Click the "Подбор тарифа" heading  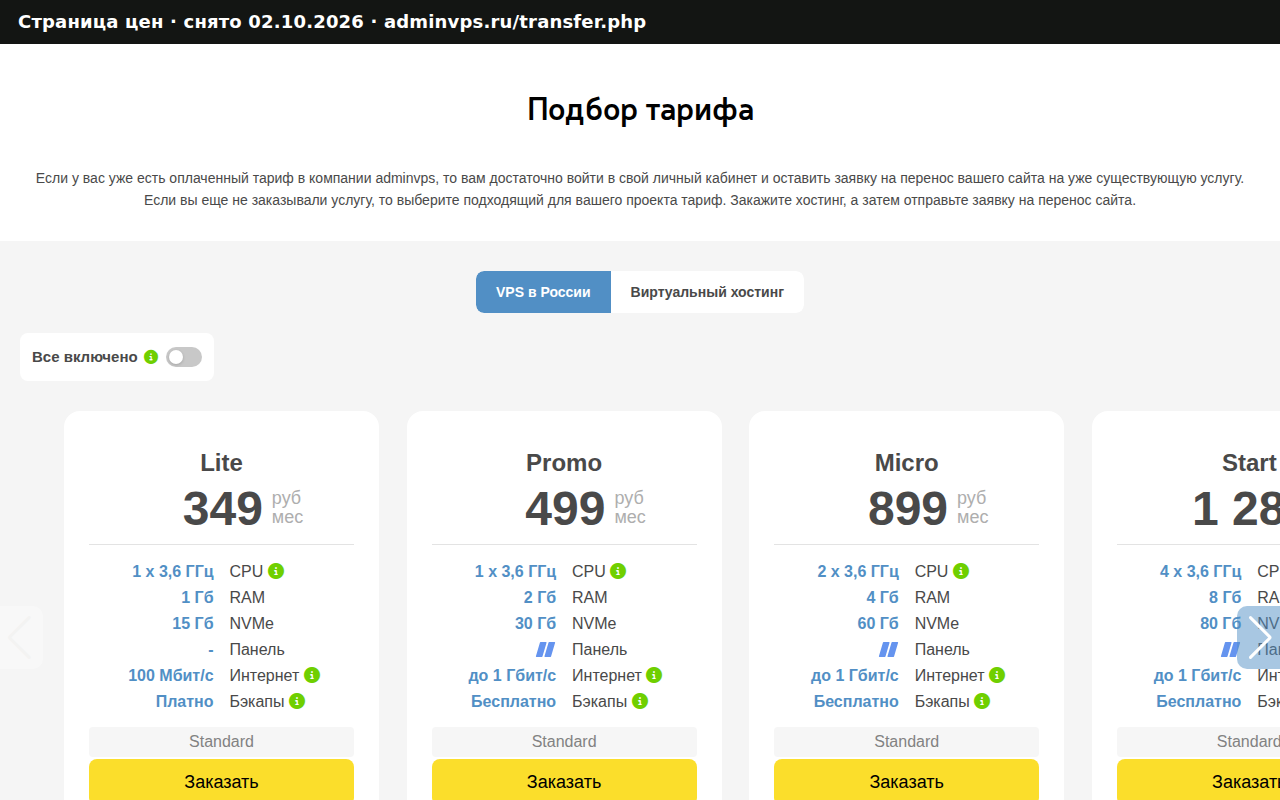click(x=640, y=109)
